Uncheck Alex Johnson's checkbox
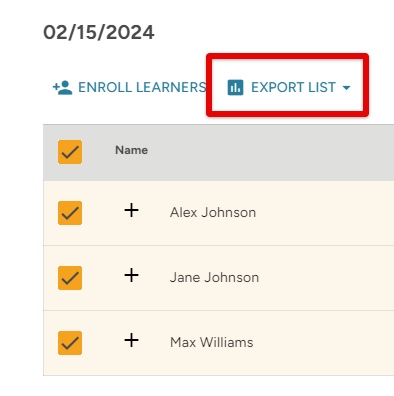 coord(70,213)
